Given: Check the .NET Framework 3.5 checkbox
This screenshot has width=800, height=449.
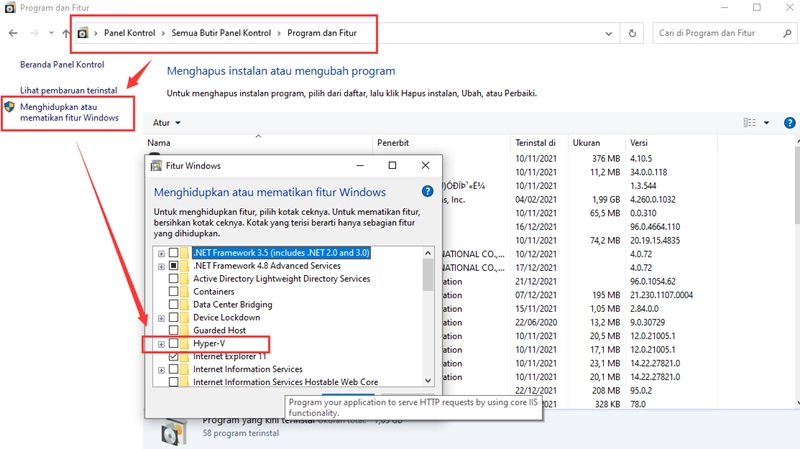Looking at the screenshot, I should pyautogui.click(x=173, y=253).
